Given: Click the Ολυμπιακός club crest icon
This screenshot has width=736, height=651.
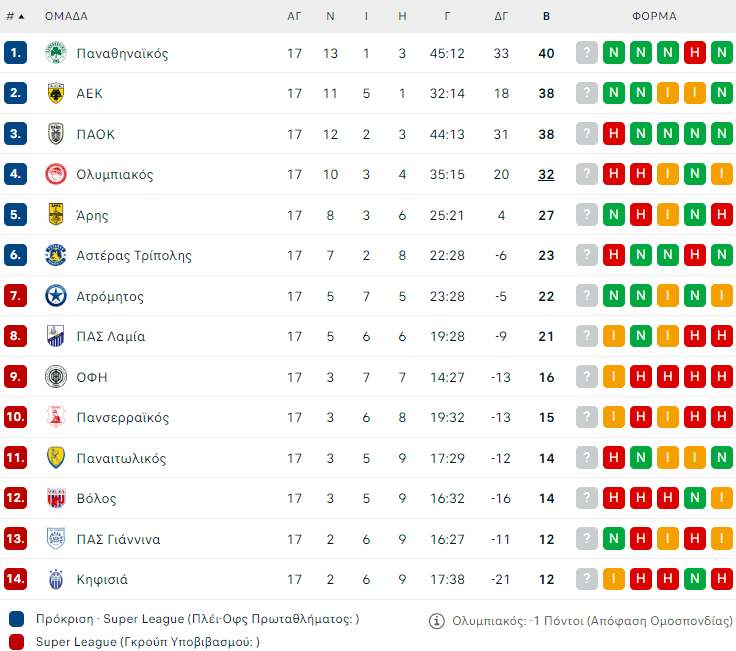Looking at the screenshot, I should click(56, 174).
